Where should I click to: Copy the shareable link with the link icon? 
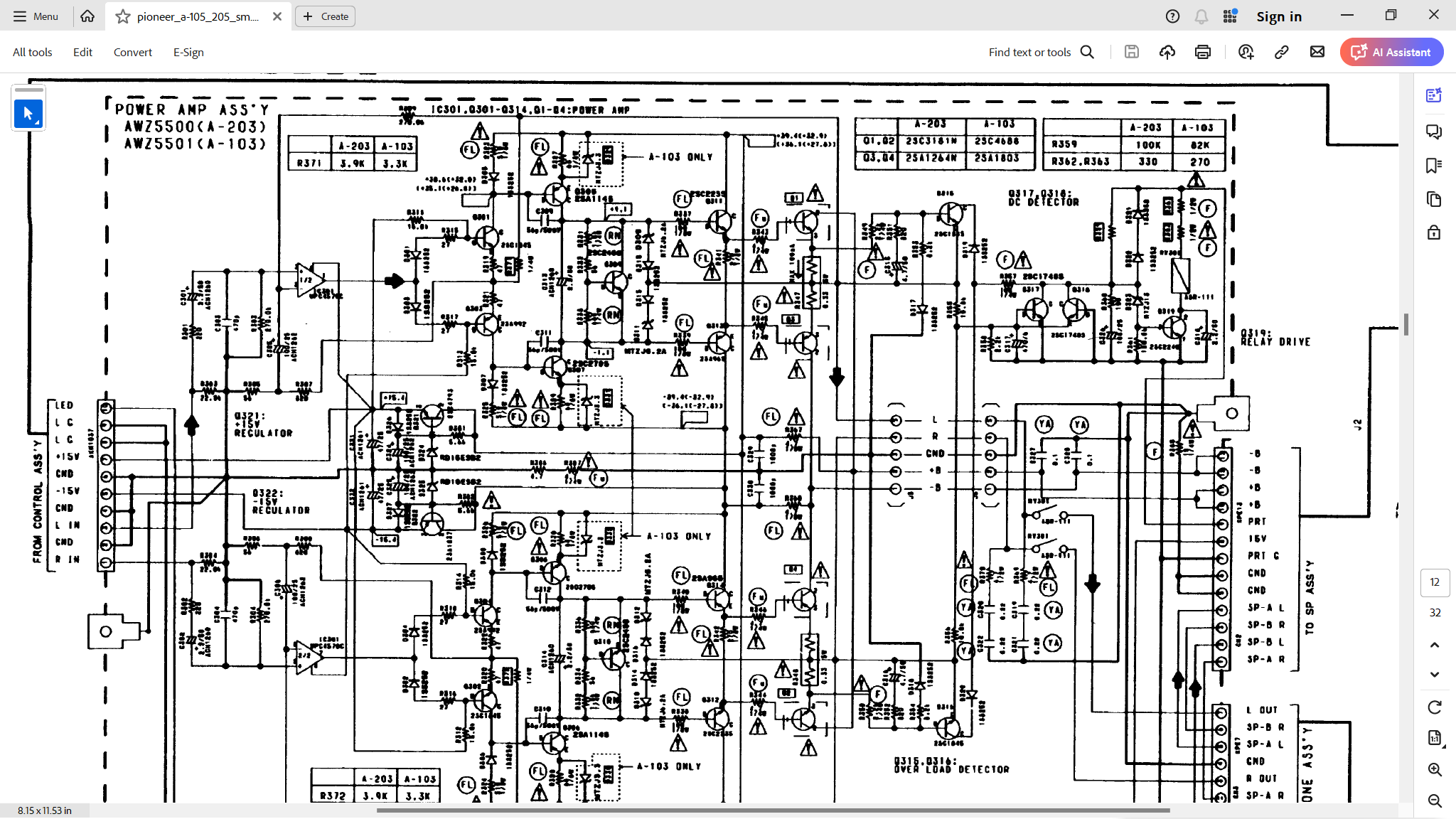(x=1281, y=52)
